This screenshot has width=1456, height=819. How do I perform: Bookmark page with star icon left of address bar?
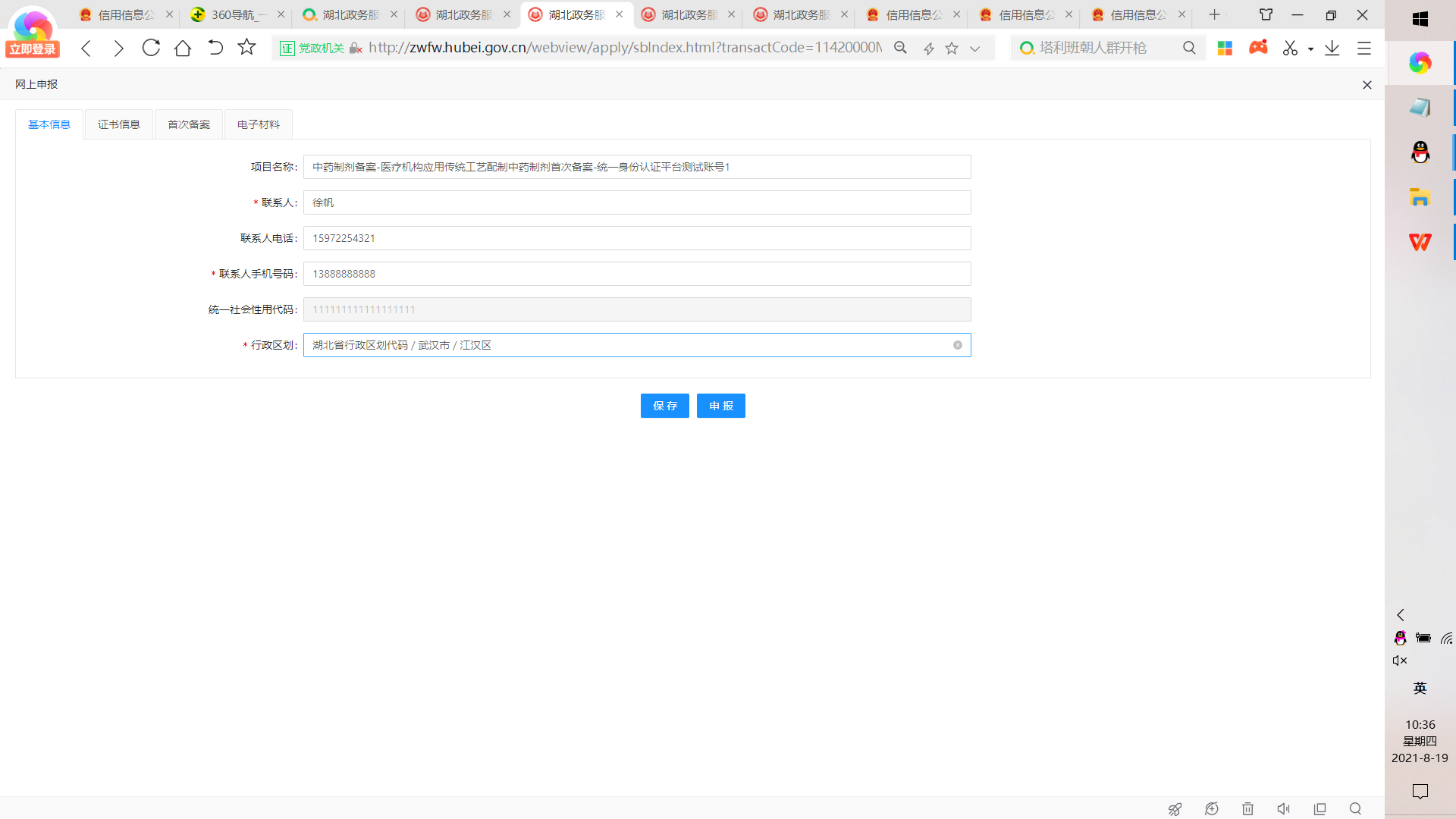point(246,48)
